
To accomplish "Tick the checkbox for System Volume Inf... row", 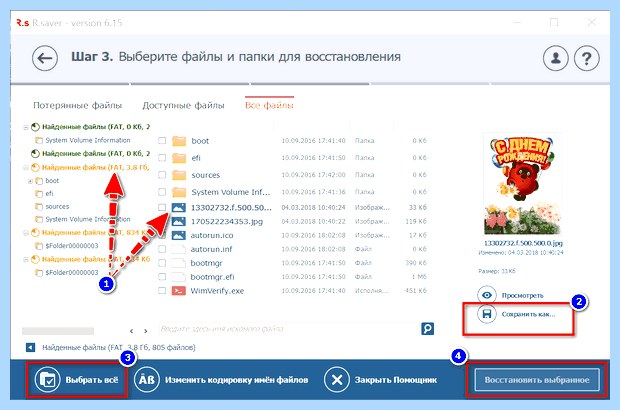I will pos(162,192).
